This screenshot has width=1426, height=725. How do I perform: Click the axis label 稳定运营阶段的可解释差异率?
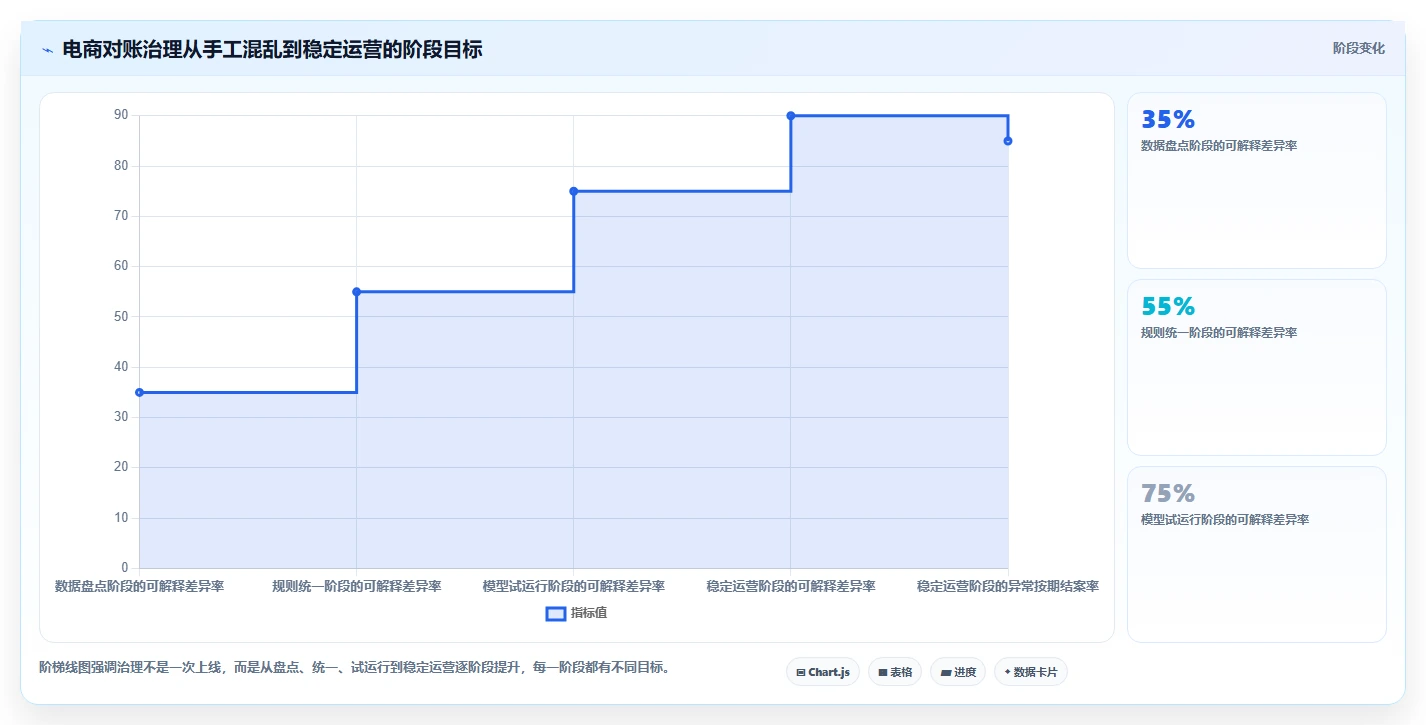pyautogui.click(x=791, y=586)
